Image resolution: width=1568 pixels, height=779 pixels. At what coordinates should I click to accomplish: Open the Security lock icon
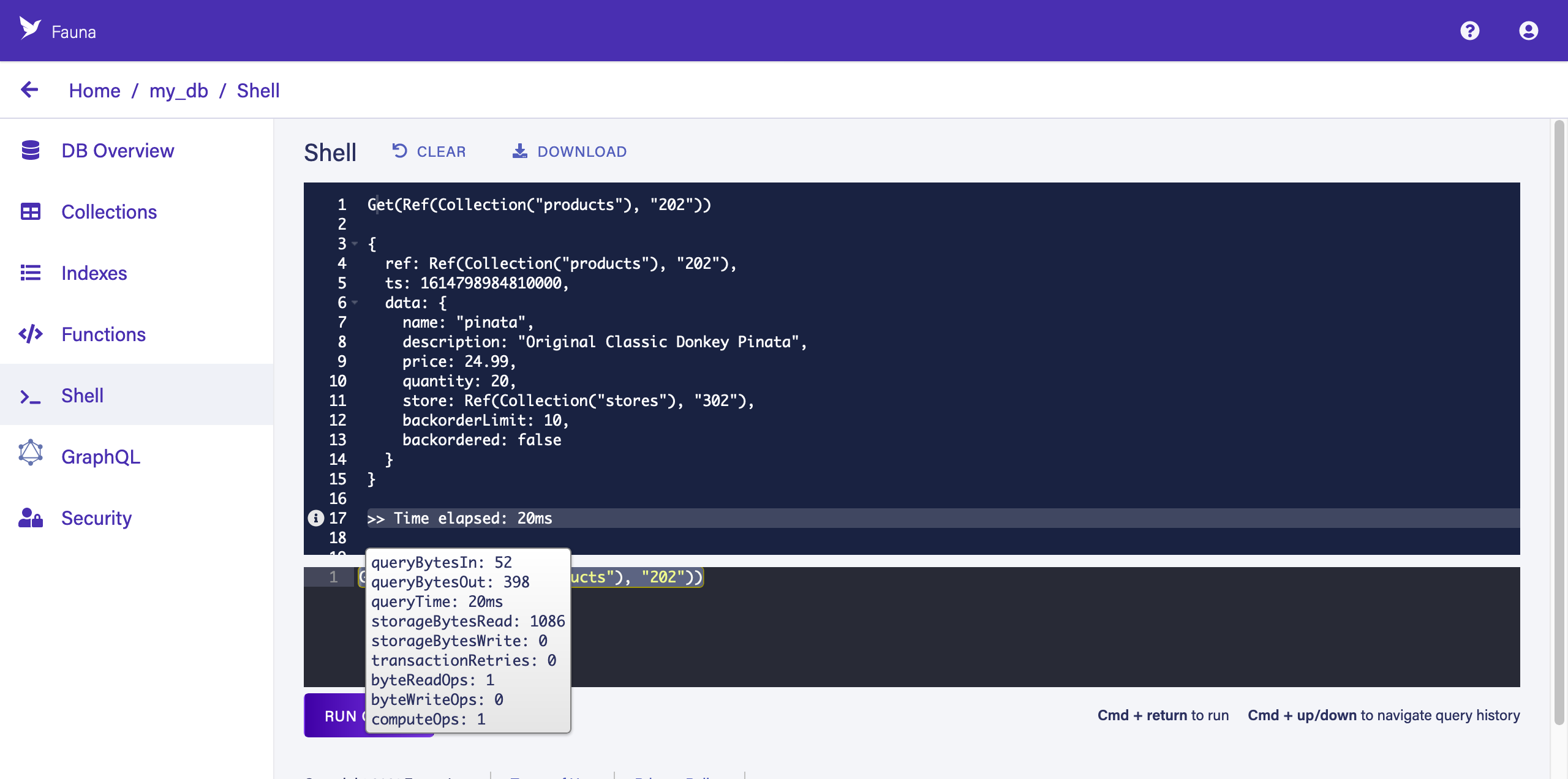tap(29, 517)
